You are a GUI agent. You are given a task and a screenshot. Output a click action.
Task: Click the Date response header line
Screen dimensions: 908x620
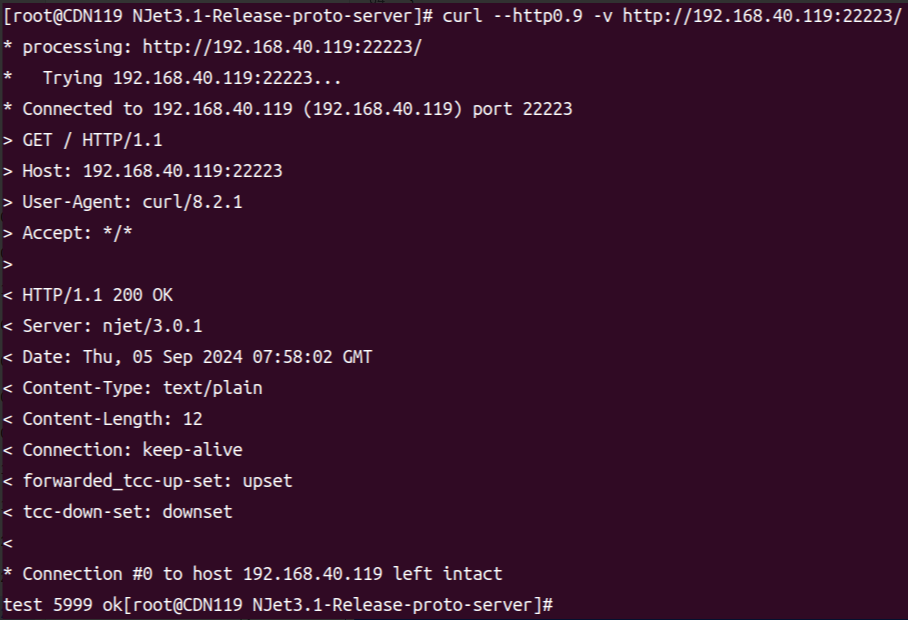(197, 357)
